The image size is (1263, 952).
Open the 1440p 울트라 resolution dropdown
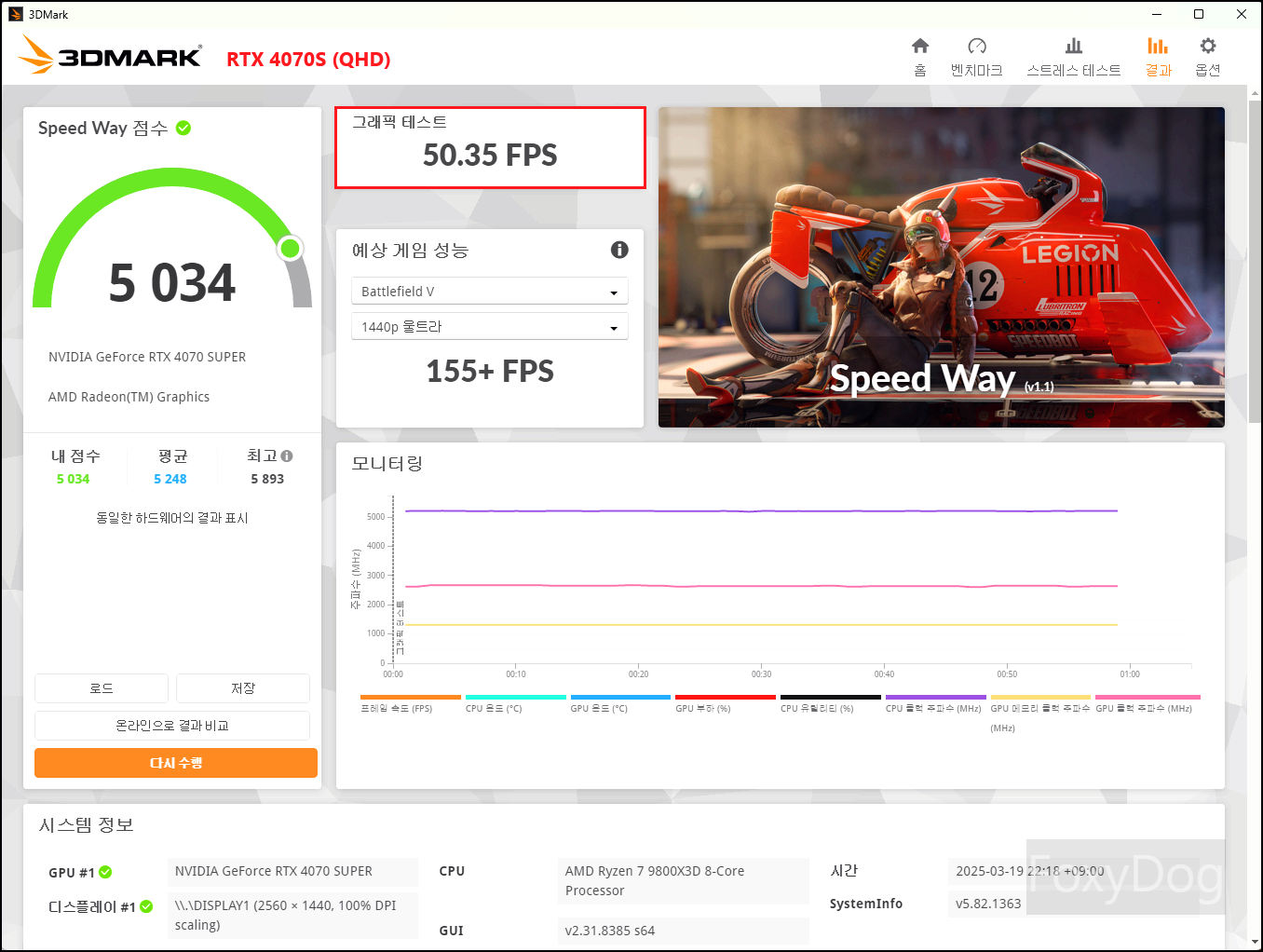tap(490, 327)
